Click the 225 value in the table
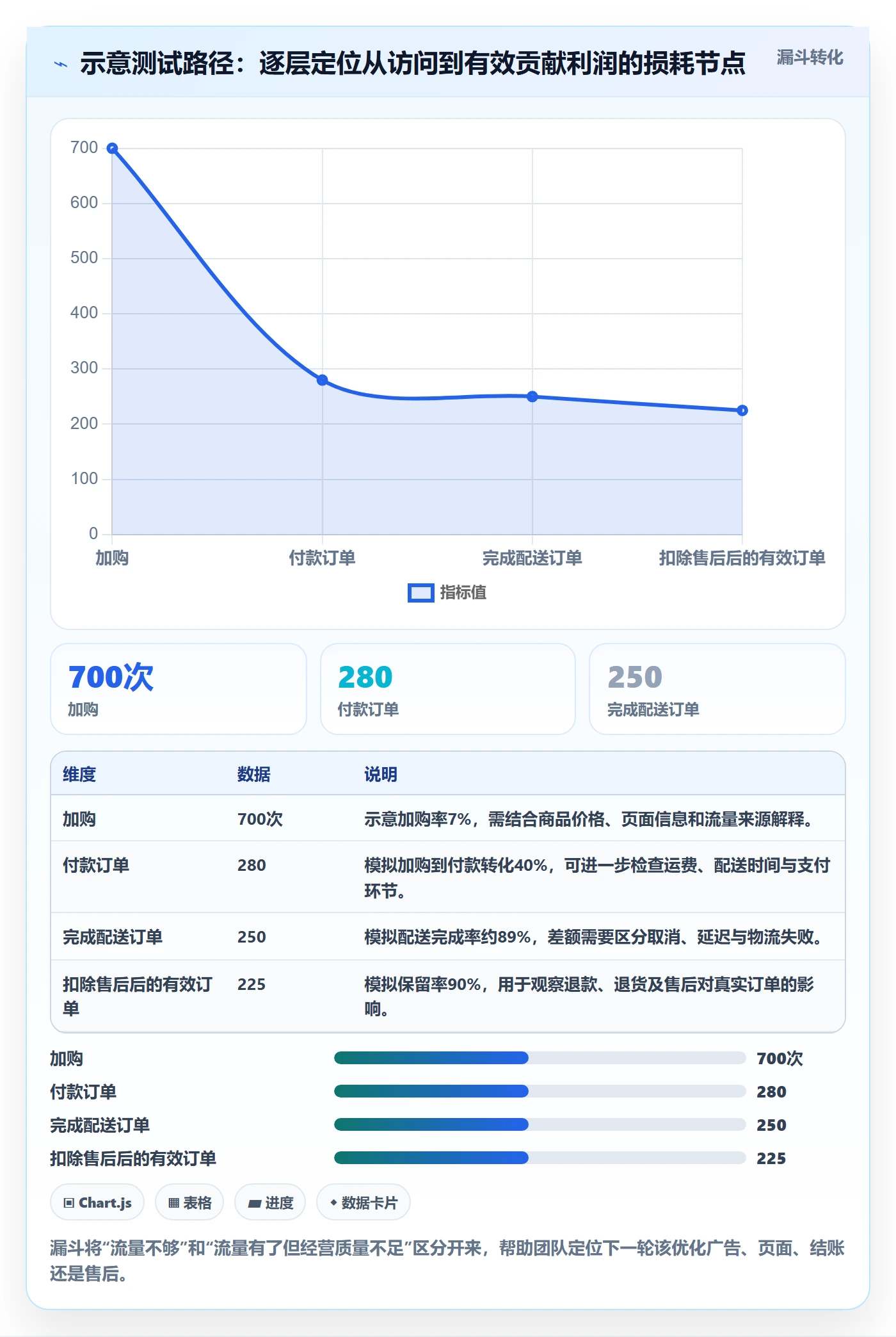The image size is (896, 1337). pos(252,984)
